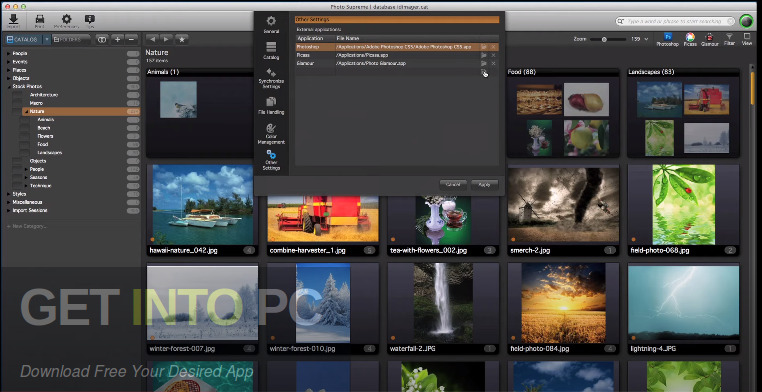Open smerch-2.jpg tornado thumbnail
The image size is (762, 392).
(563, 205)
